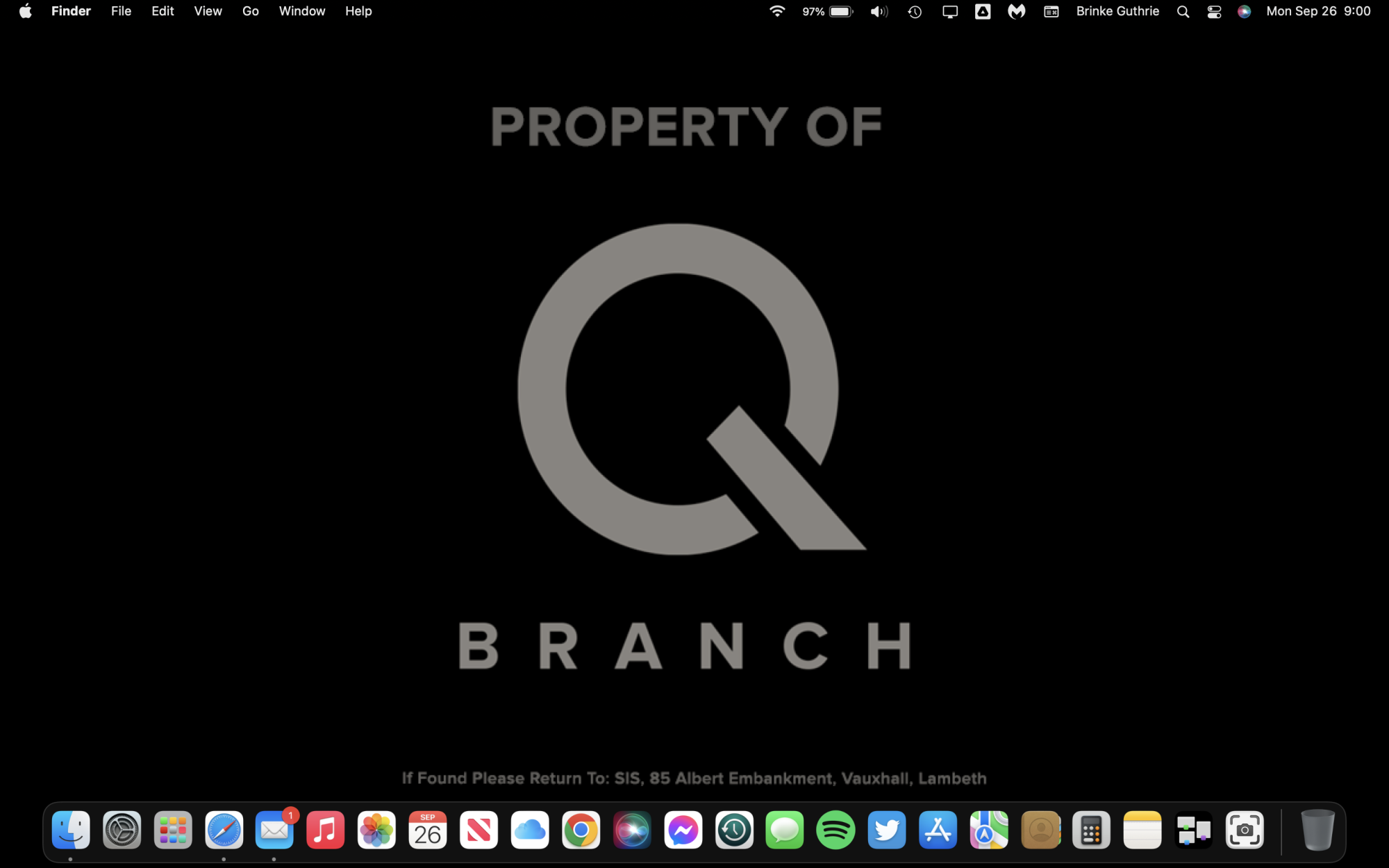Open the Help menu
1389x868 pixels.
[358, 11]
